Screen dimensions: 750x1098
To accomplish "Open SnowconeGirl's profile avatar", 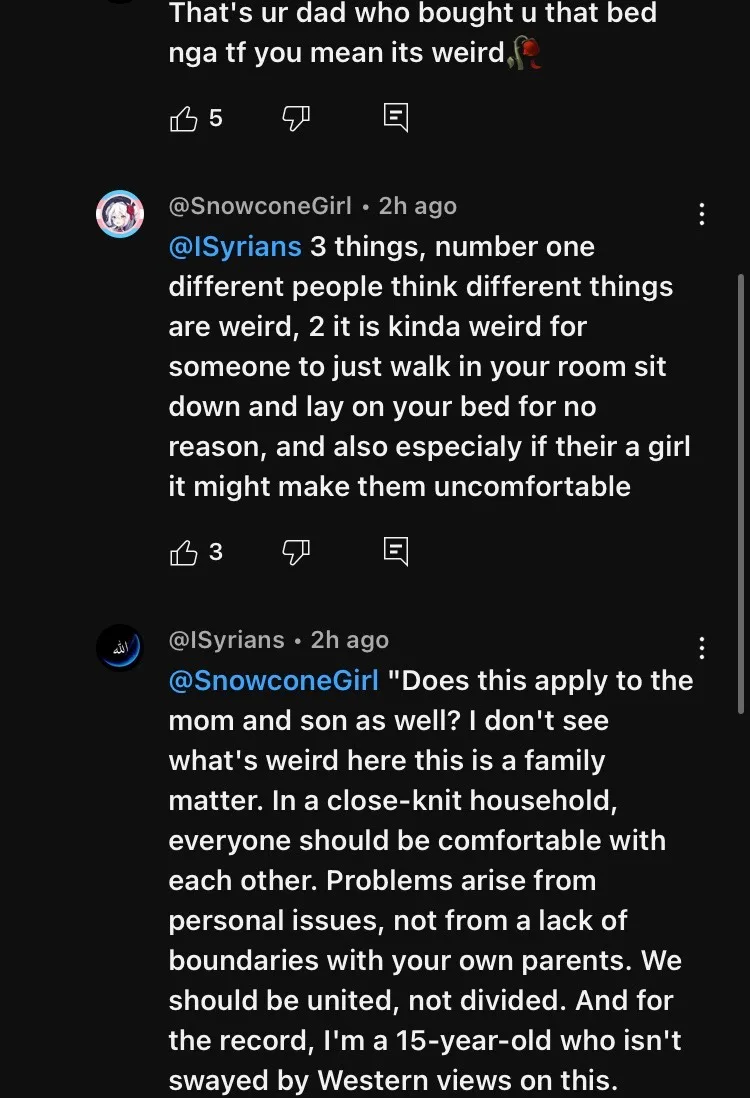I will coord(120,214).
